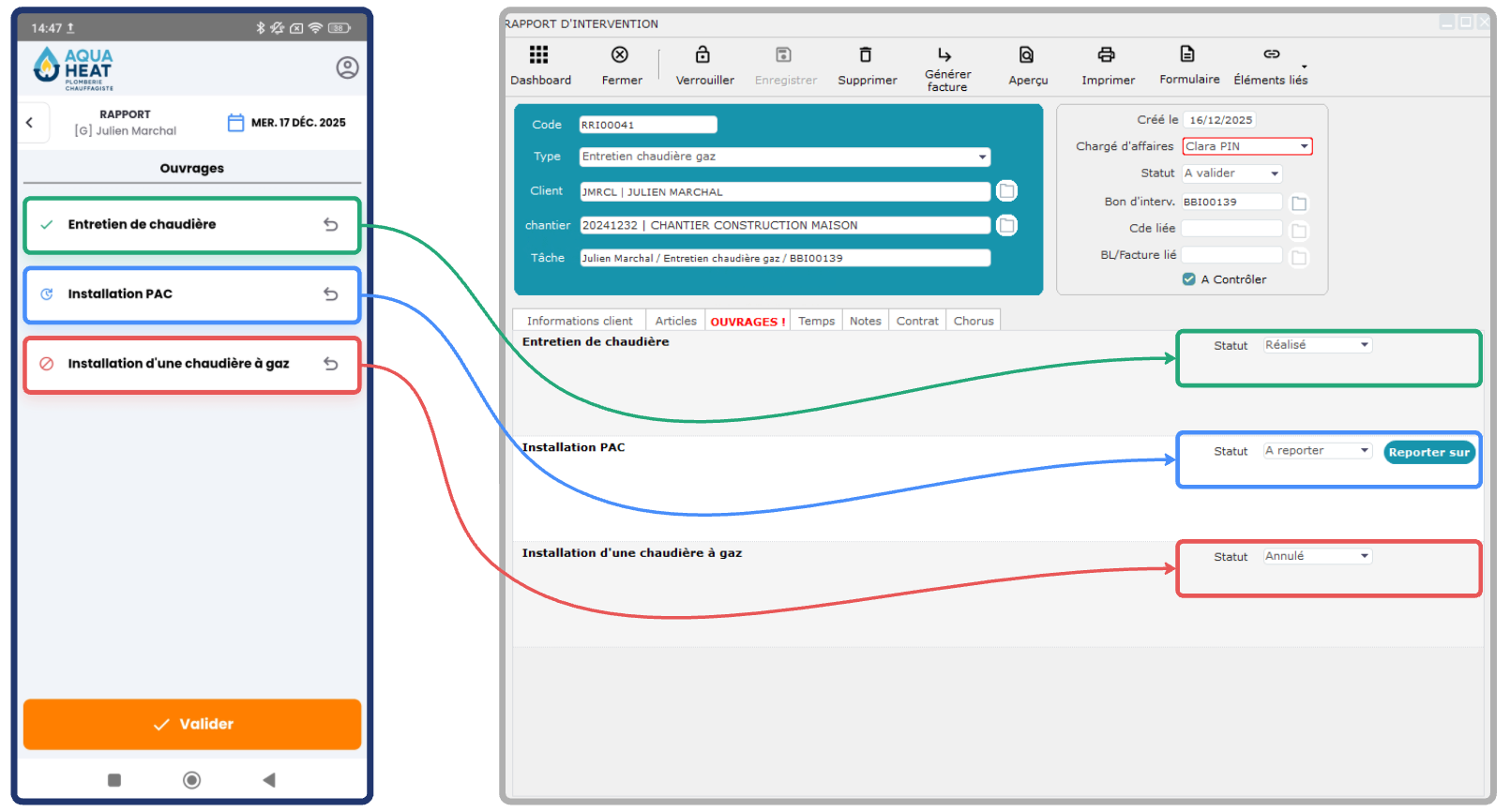1510x812 pixels.
Task: Delete report using Supprimer trash icon
Action: click(x=866, y=55)
